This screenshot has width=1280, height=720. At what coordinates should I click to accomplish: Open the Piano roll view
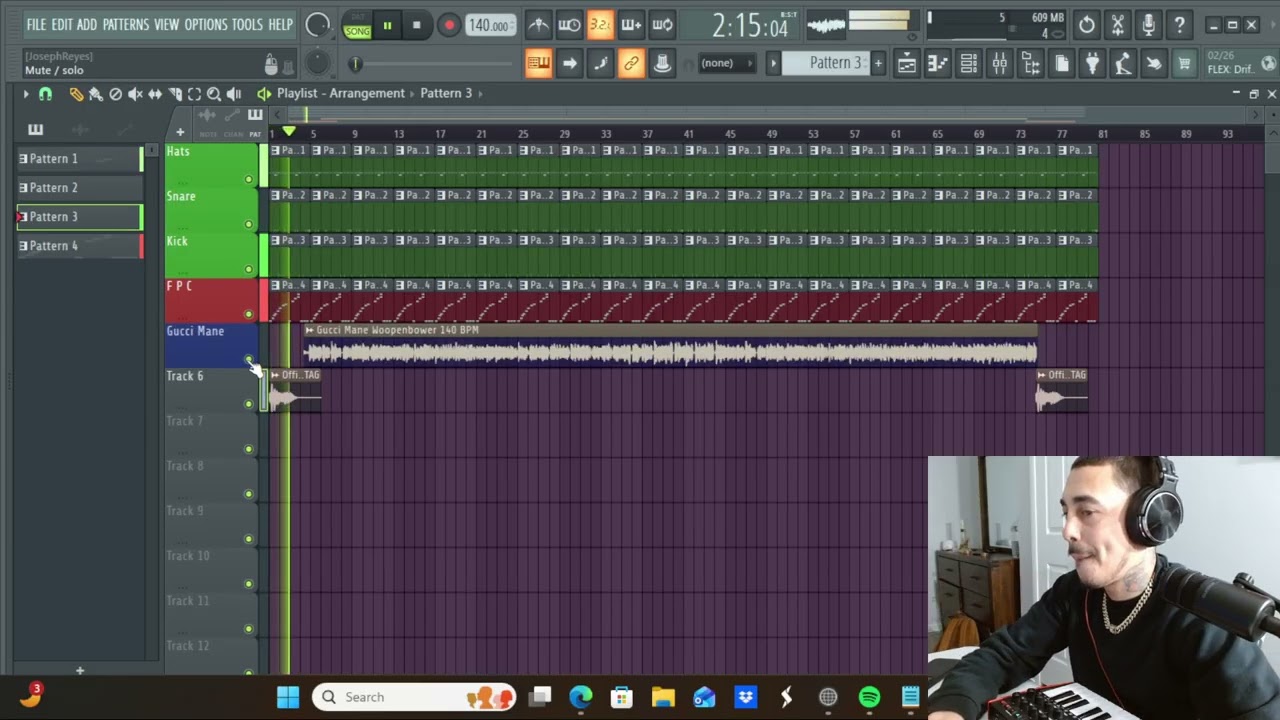click(x=938, y=64)
